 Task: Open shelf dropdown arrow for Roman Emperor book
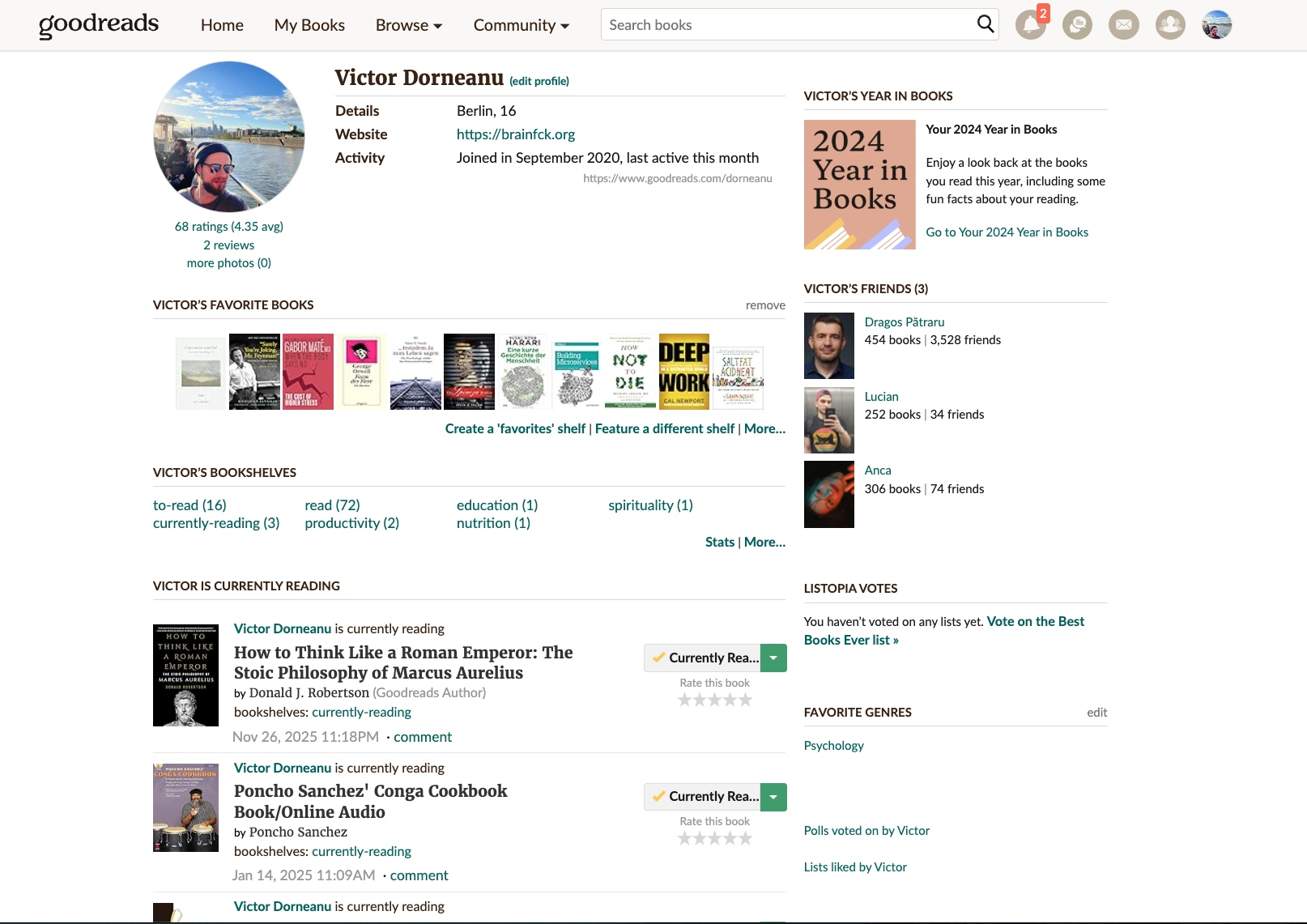(x=774, y=658)
